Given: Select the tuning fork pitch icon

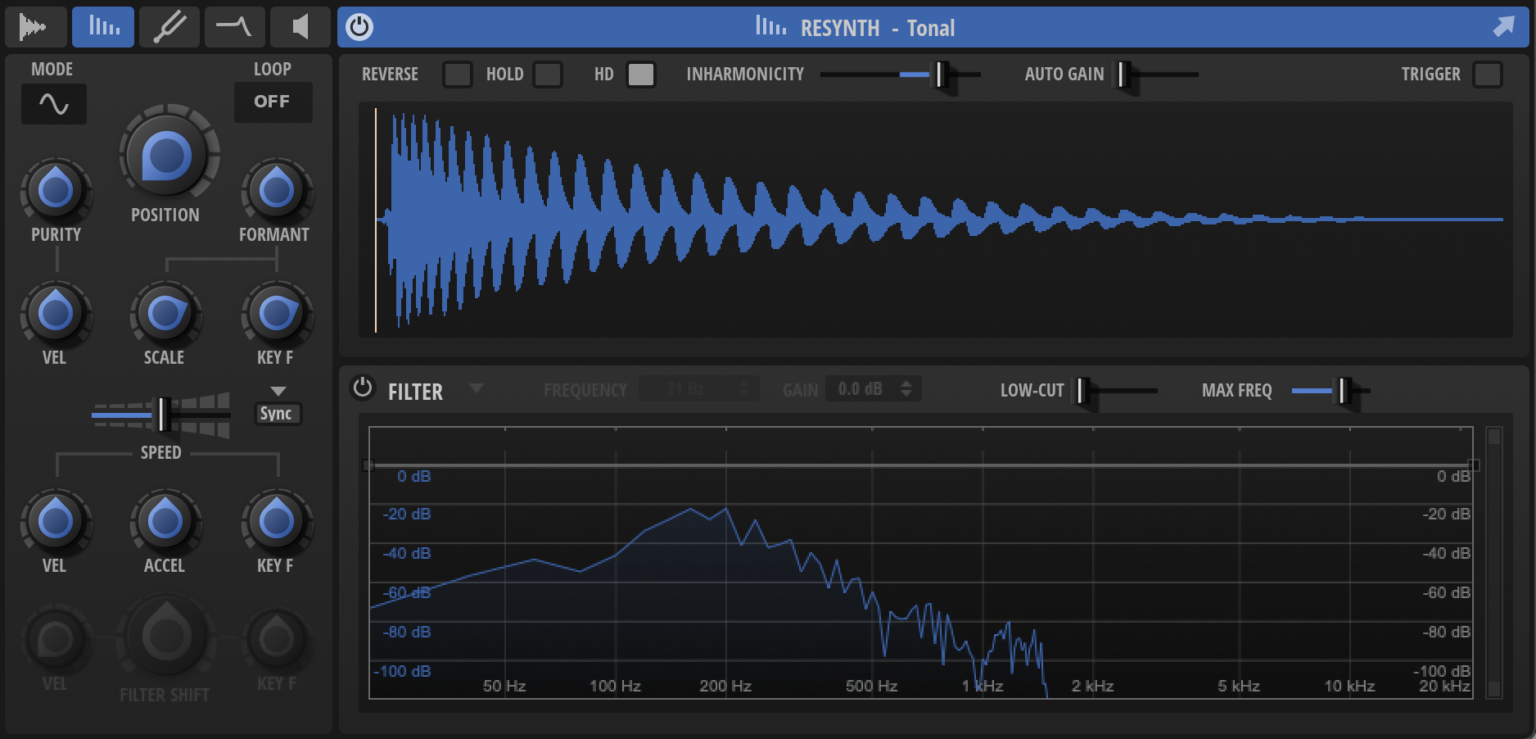Looking at the screenshot, I should tap(168, 27).
